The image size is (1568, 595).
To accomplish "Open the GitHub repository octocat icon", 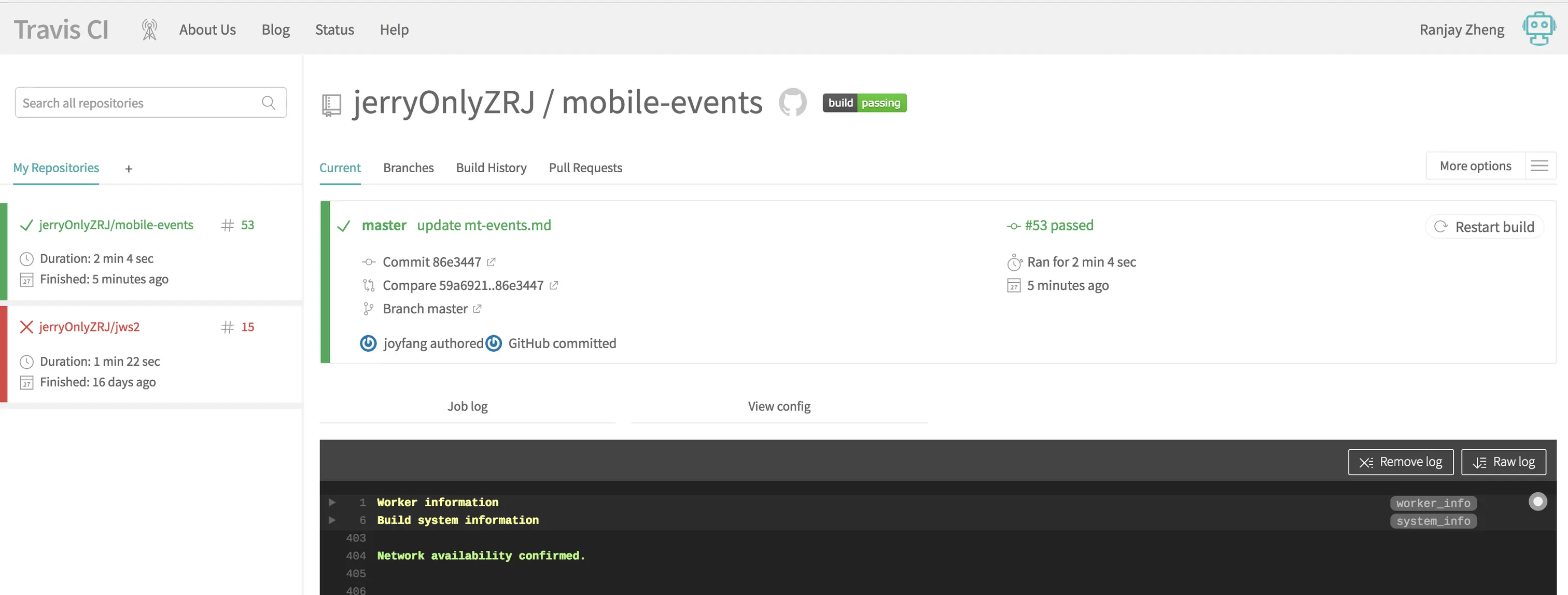I will pos(792,102).
